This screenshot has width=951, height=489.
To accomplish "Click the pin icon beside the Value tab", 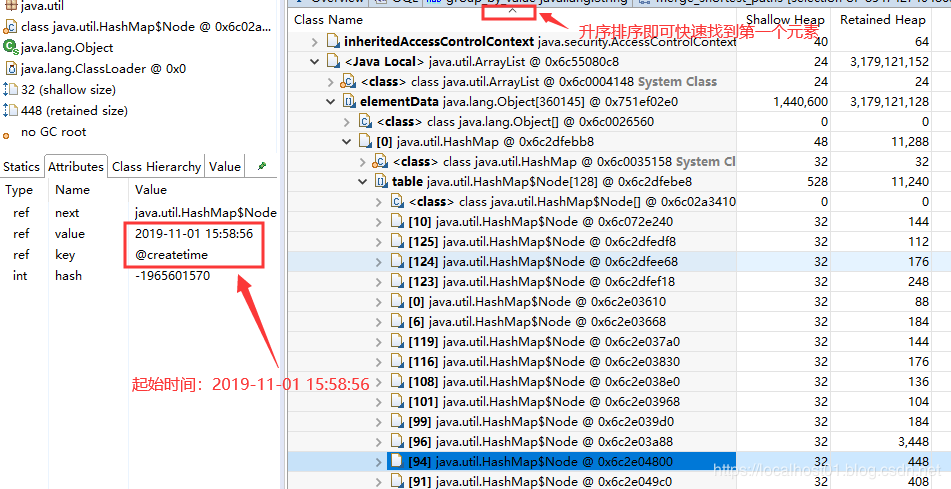I will pyautogui.click(x=262, y=166).
